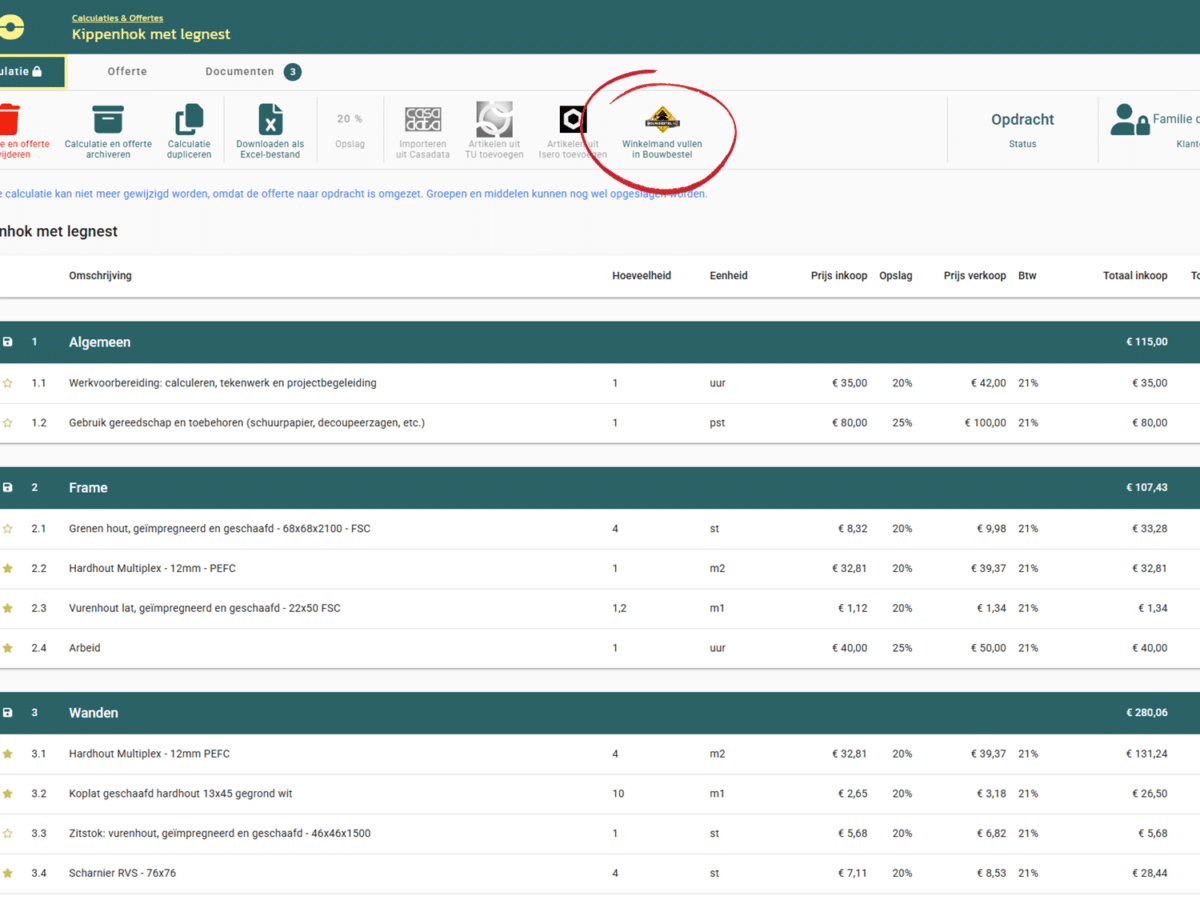Screen dimensions: 1200x900
Task: Click quantity 1,2 in Vurenhout lat row
Action: point(620,608)
